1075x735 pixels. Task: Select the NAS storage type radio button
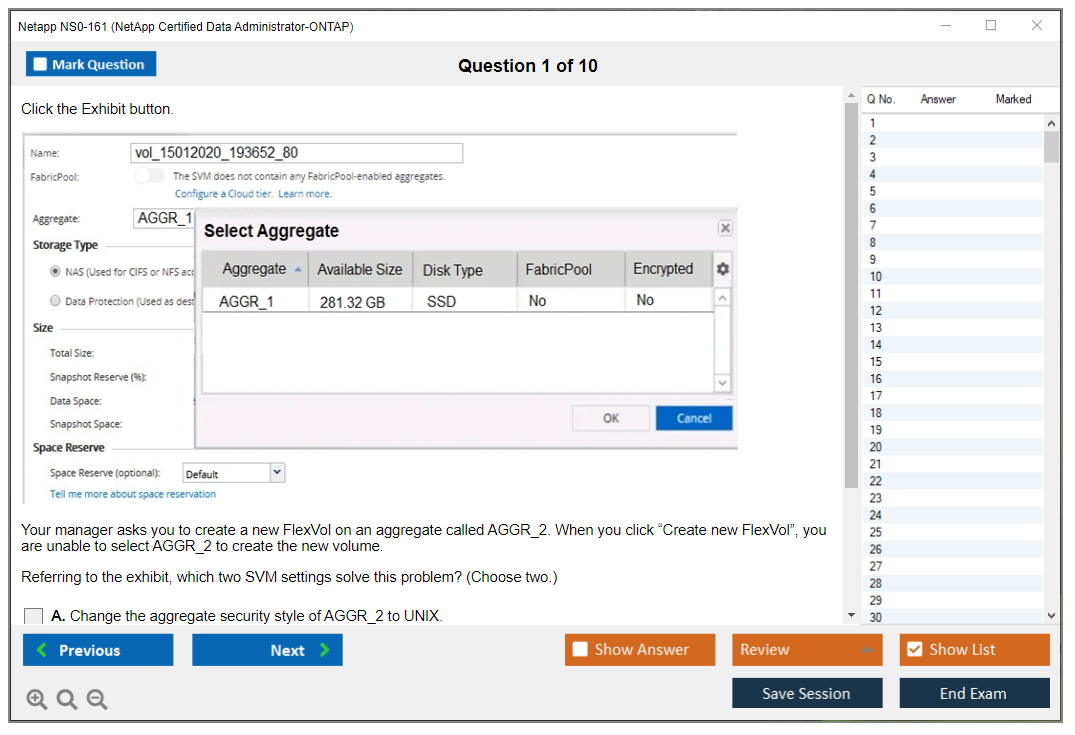pos(56,272)
